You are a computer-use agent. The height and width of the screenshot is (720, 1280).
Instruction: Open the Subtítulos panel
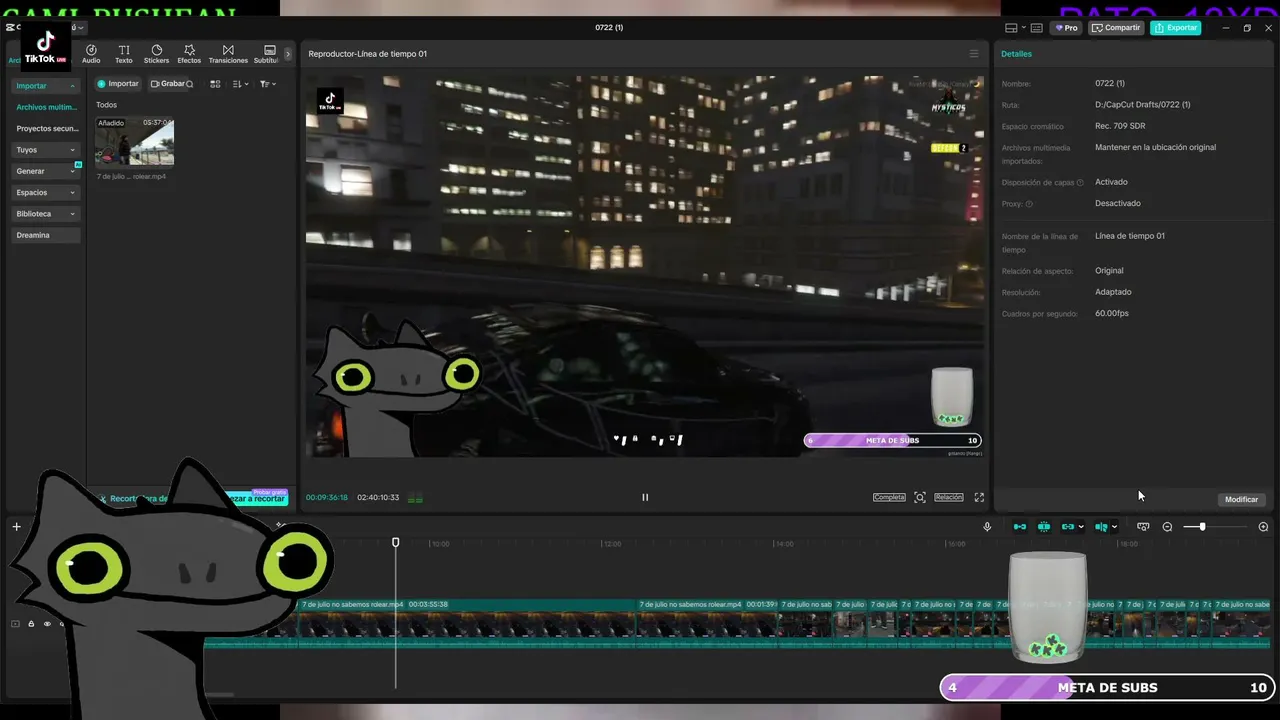pos(268,54)
